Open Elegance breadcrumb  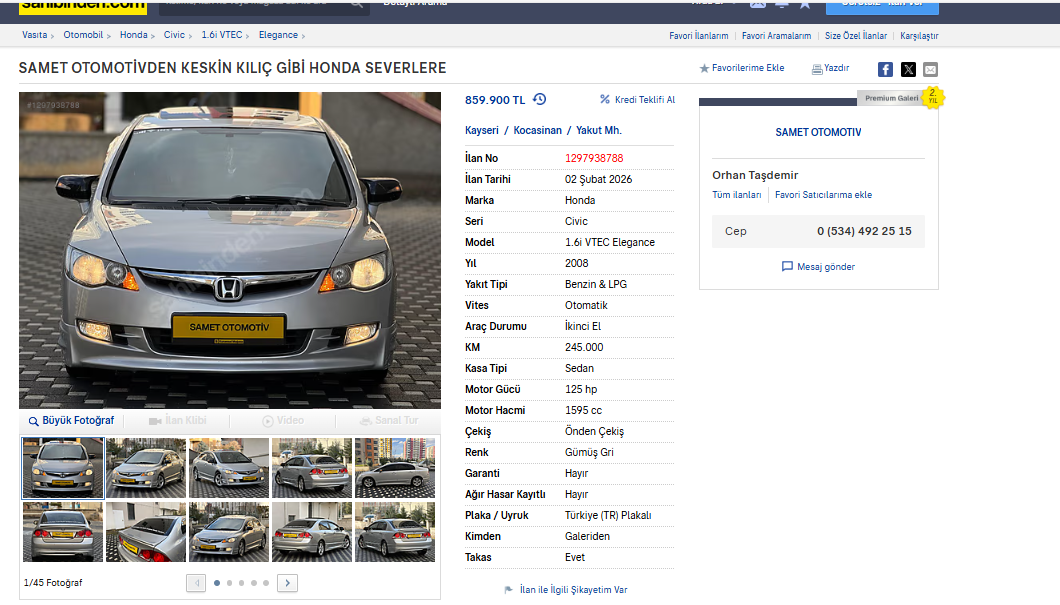tap(278, 35)
